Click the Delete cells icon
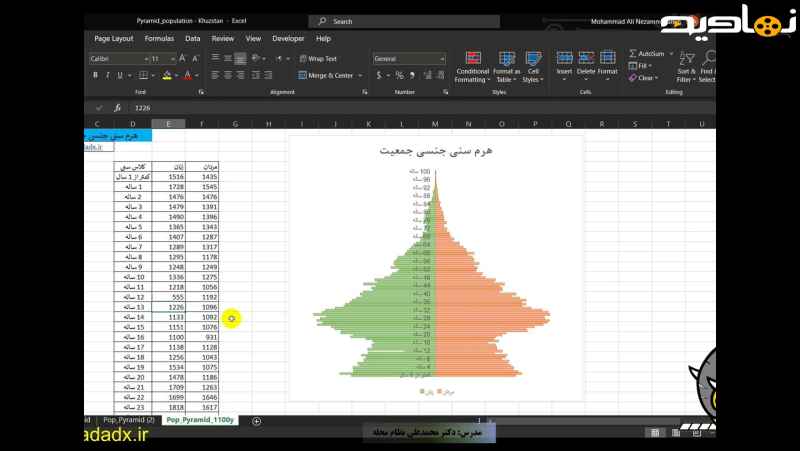Viewport: 800px width, 451px height. coord(586,62)
